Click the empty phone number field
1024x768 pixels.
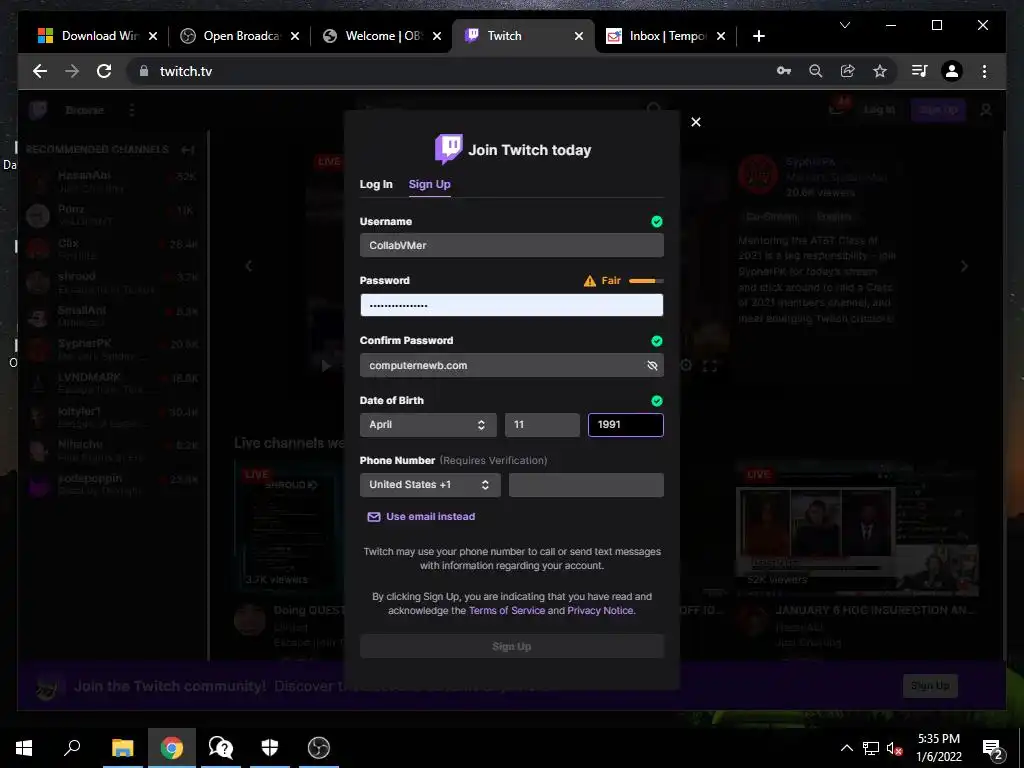(586, 485)
